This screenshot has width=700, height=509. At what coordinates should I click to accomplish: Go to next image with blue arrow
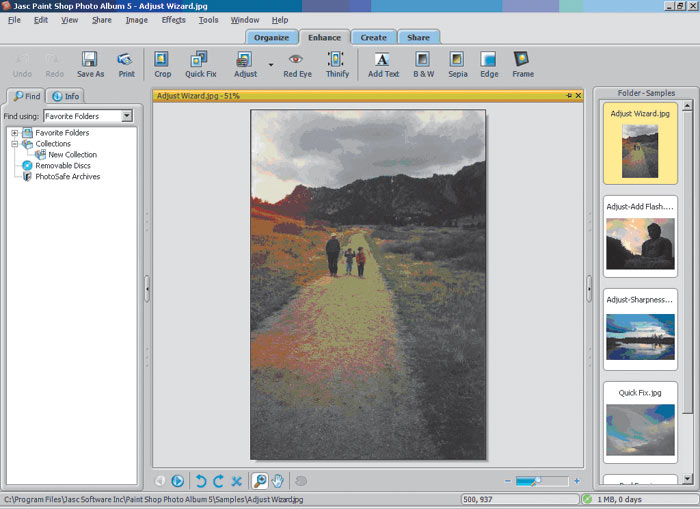[178, 481]
